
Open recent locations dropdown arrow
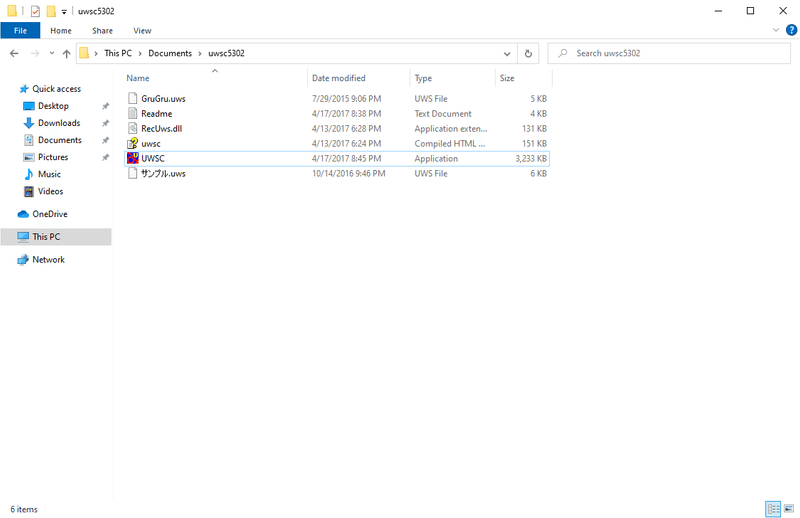click(52, 53)
